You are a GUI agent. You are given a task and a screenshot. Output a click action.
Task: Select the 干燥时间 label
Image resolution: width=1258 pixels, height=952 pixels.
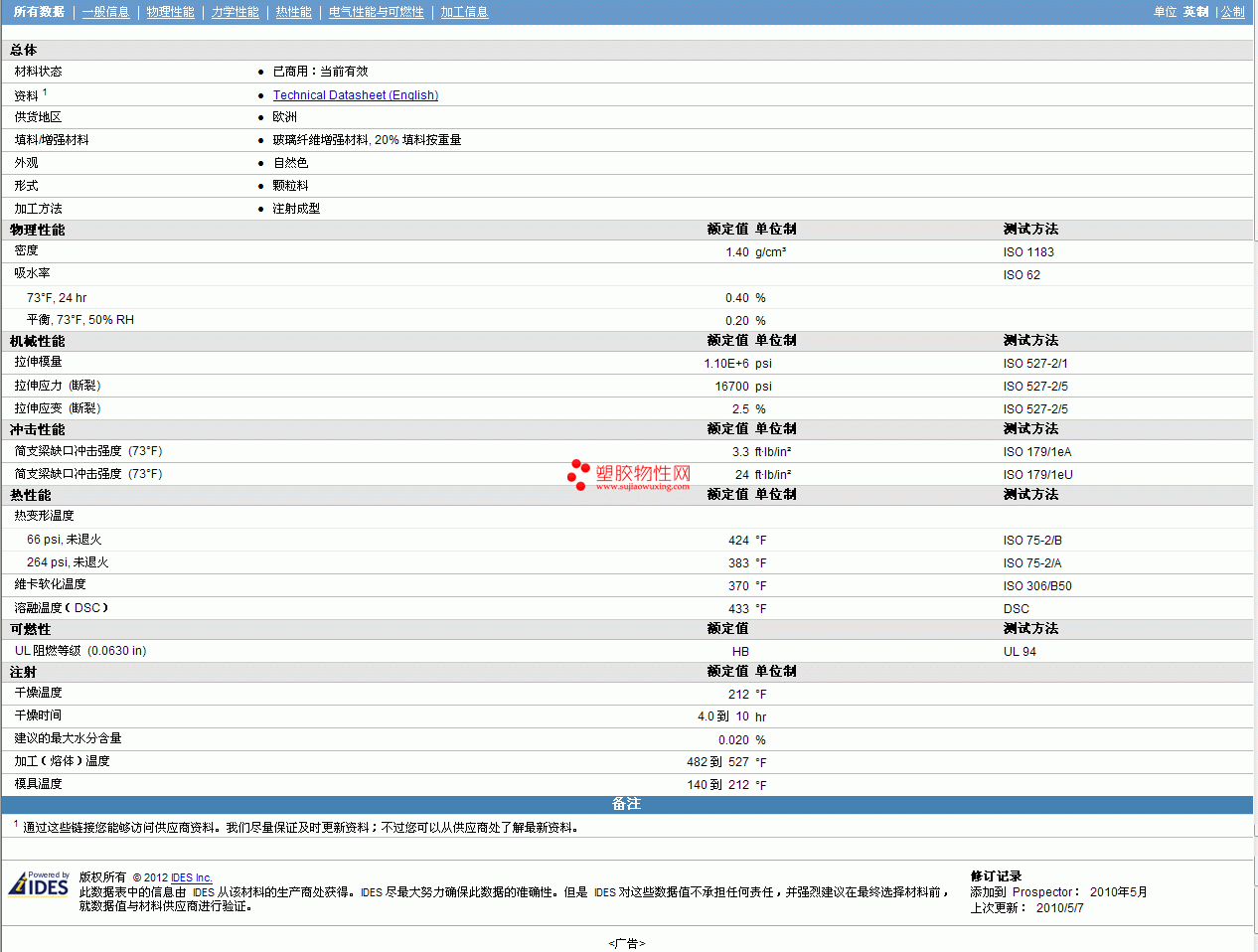coord(38,715)
